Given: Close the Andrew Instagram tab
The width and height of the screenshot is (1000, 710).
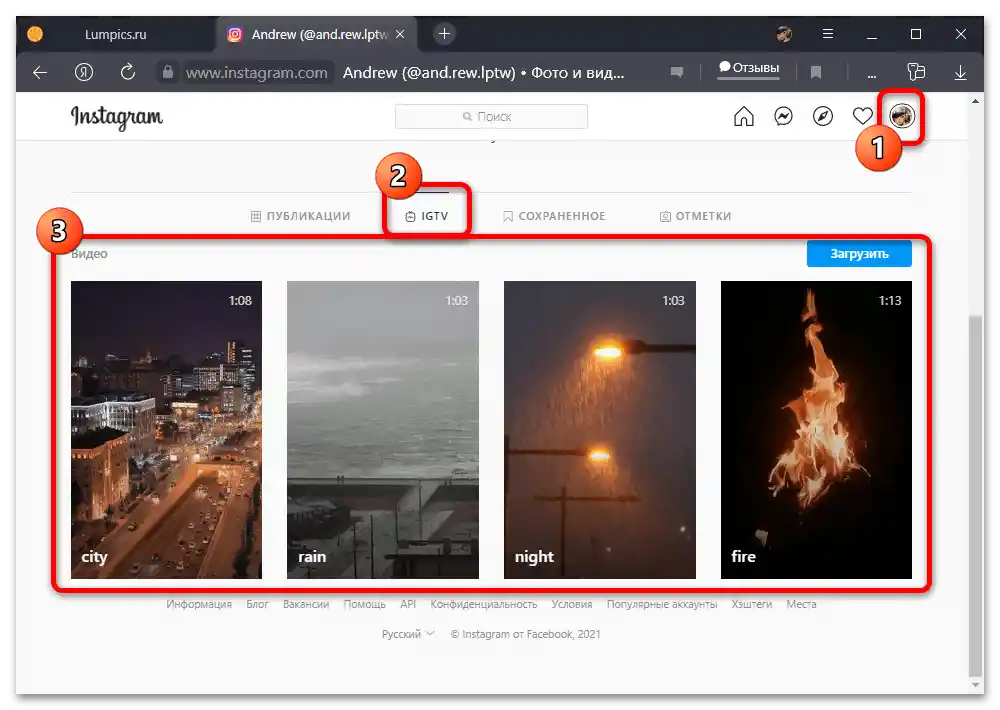Looking at the screenshot, I should (400, 34).
